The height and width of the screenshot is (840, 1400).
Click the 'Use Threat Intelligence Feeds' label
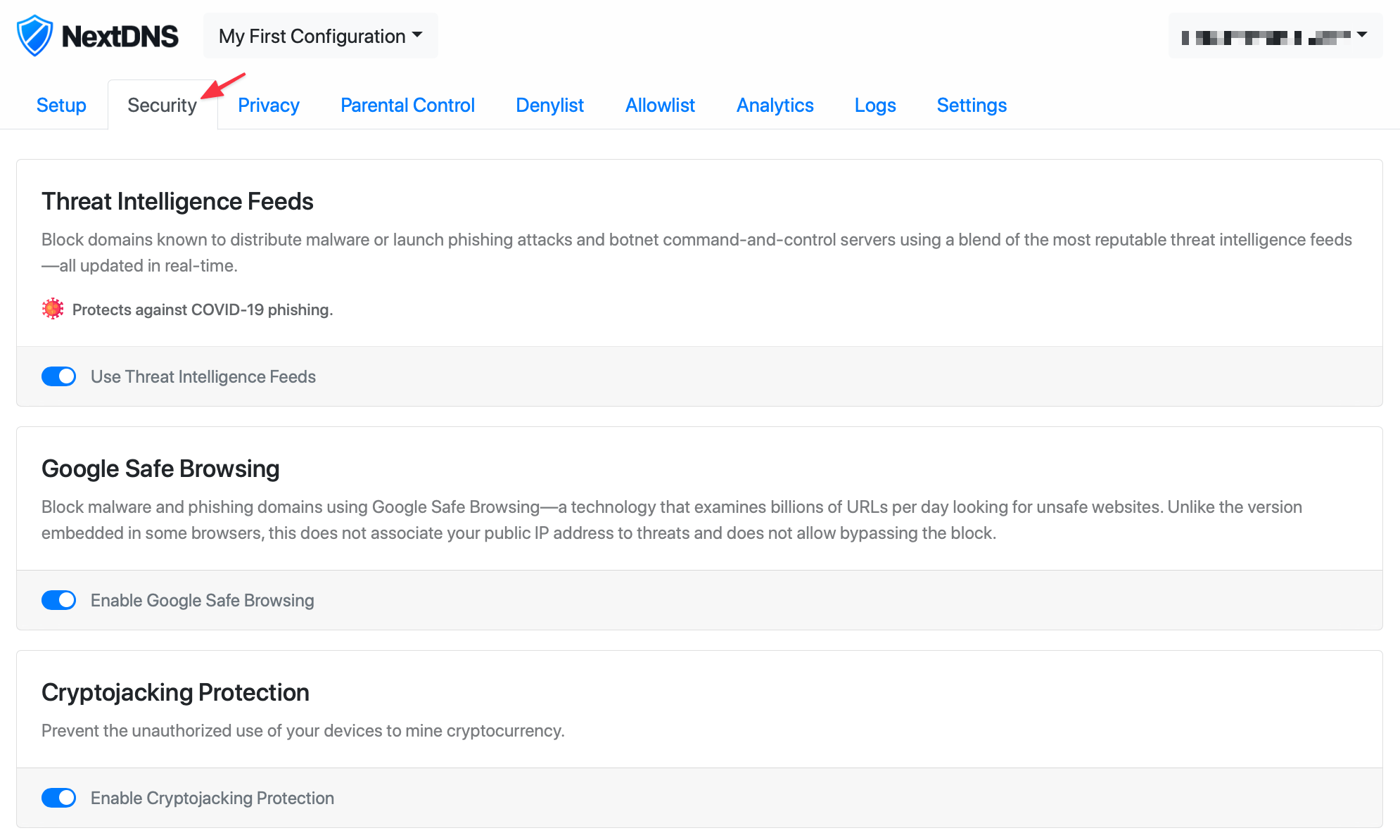coord(203,376)
